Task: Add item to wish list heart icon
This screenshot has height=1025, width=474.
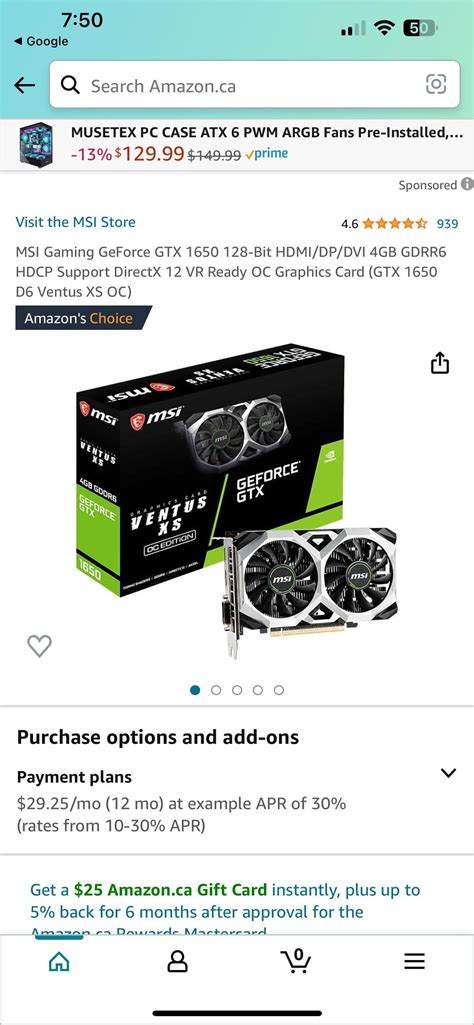Action: coord(39,646)
